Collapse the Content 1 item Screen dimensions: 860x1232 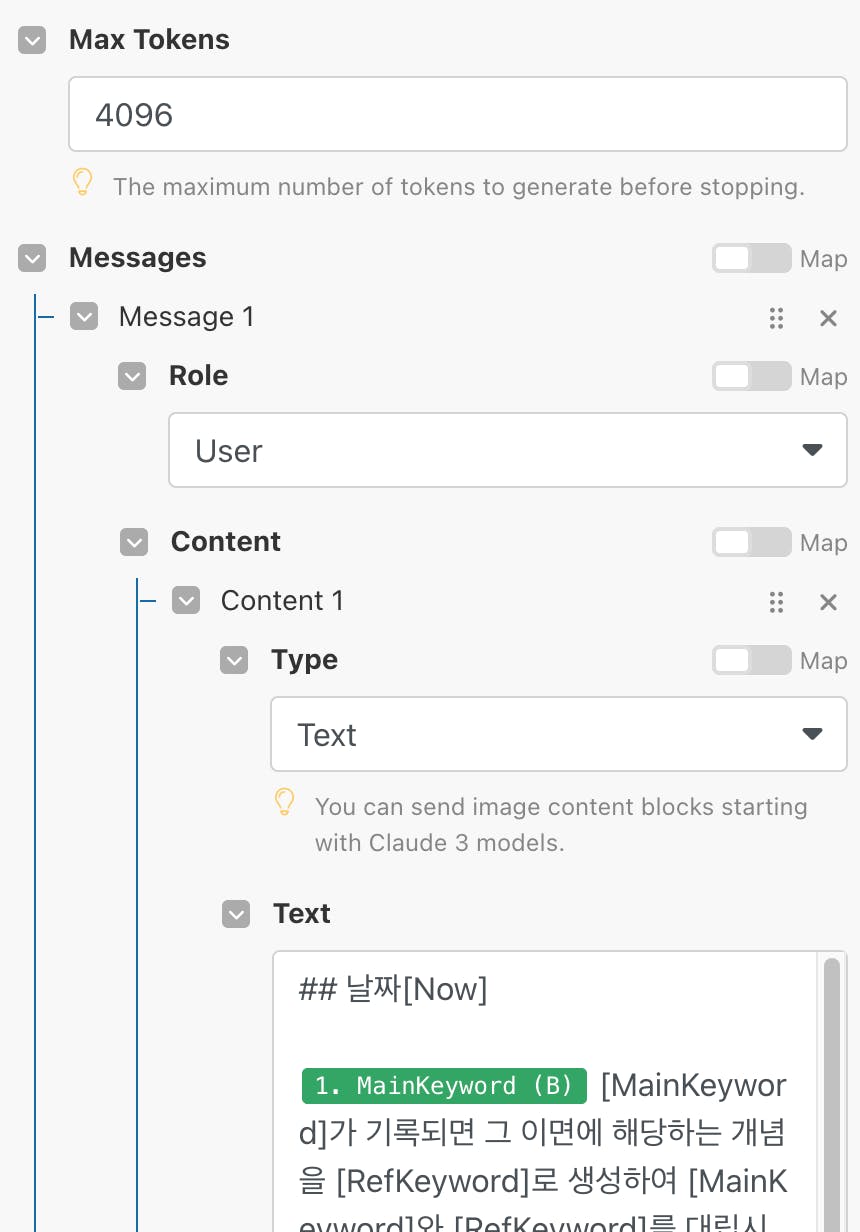coord(186,601)
